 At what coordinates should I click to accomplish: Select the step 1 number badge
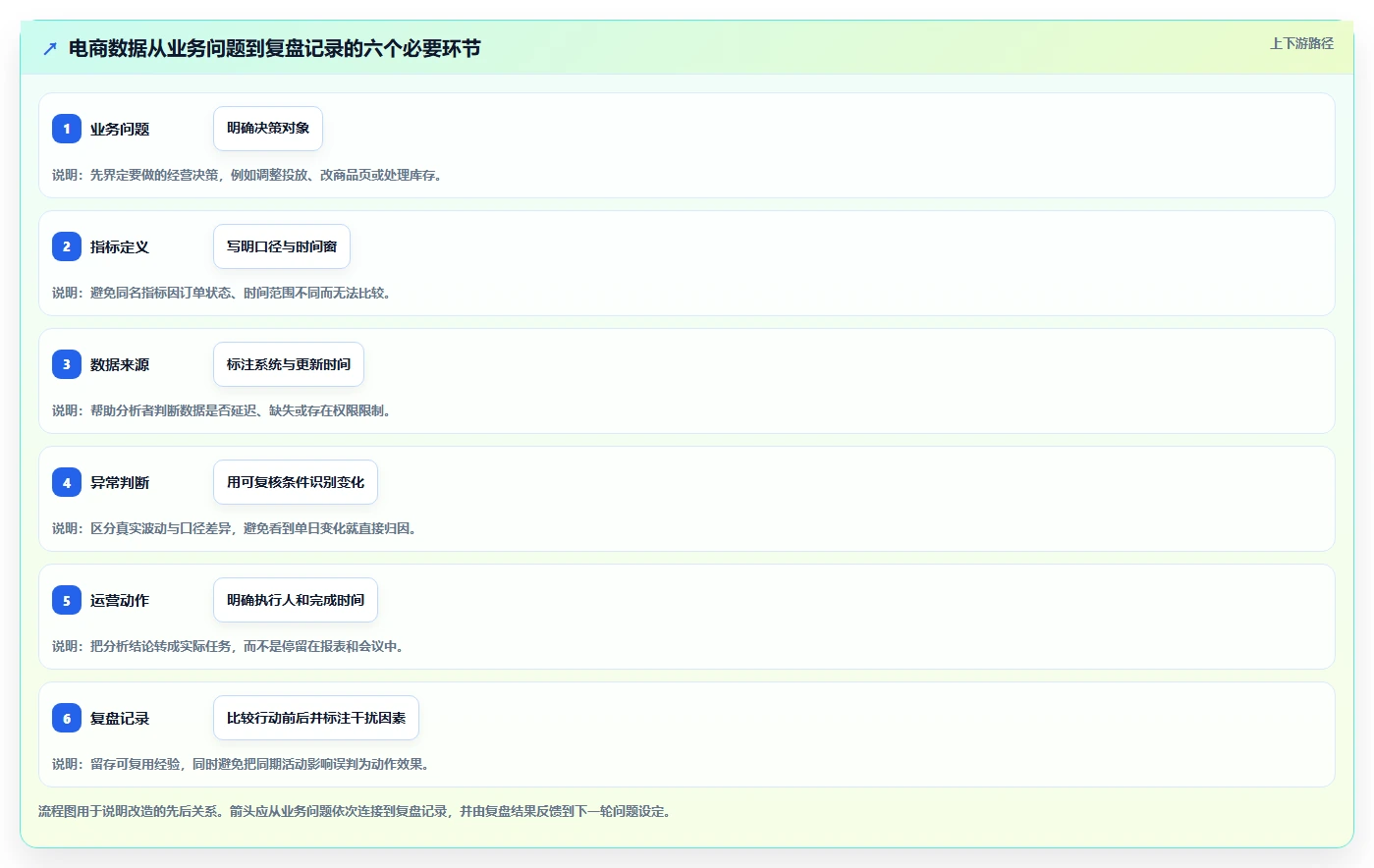pyautogui.click(x=67, y=129)
